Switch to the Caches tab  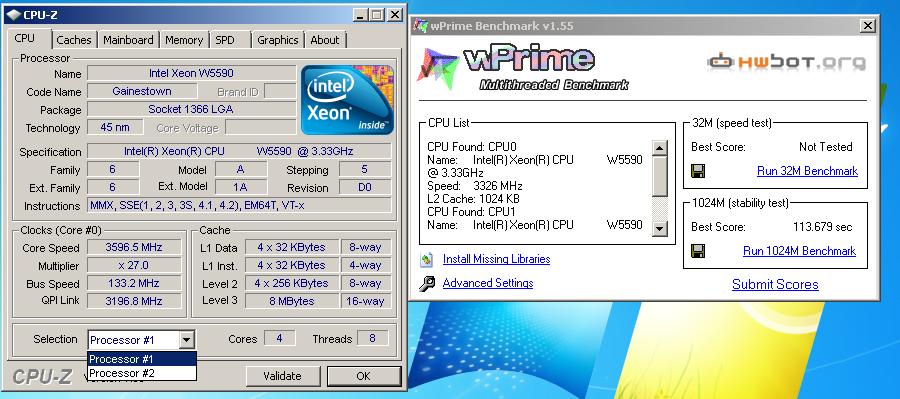pyautogui.click(x=73, y=40)
